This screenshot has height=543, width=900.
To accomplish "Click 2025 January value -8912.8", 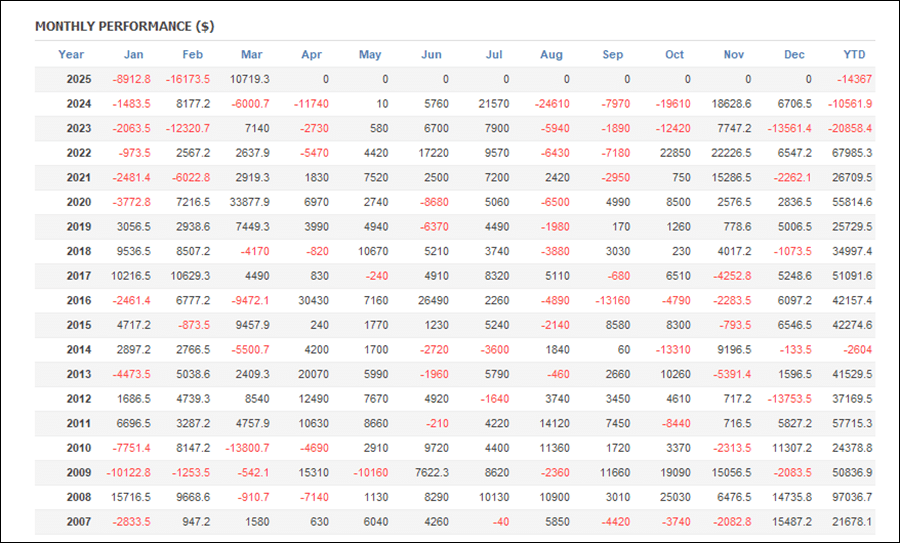I will tap(131, 79).
